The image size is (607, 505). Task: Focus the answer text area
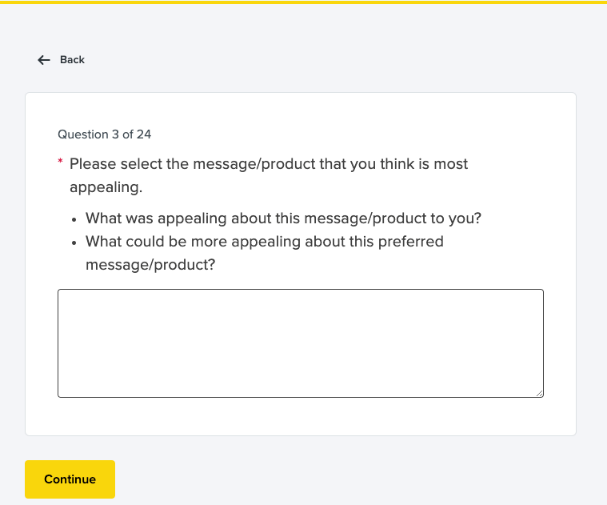(x=300, y=343)
